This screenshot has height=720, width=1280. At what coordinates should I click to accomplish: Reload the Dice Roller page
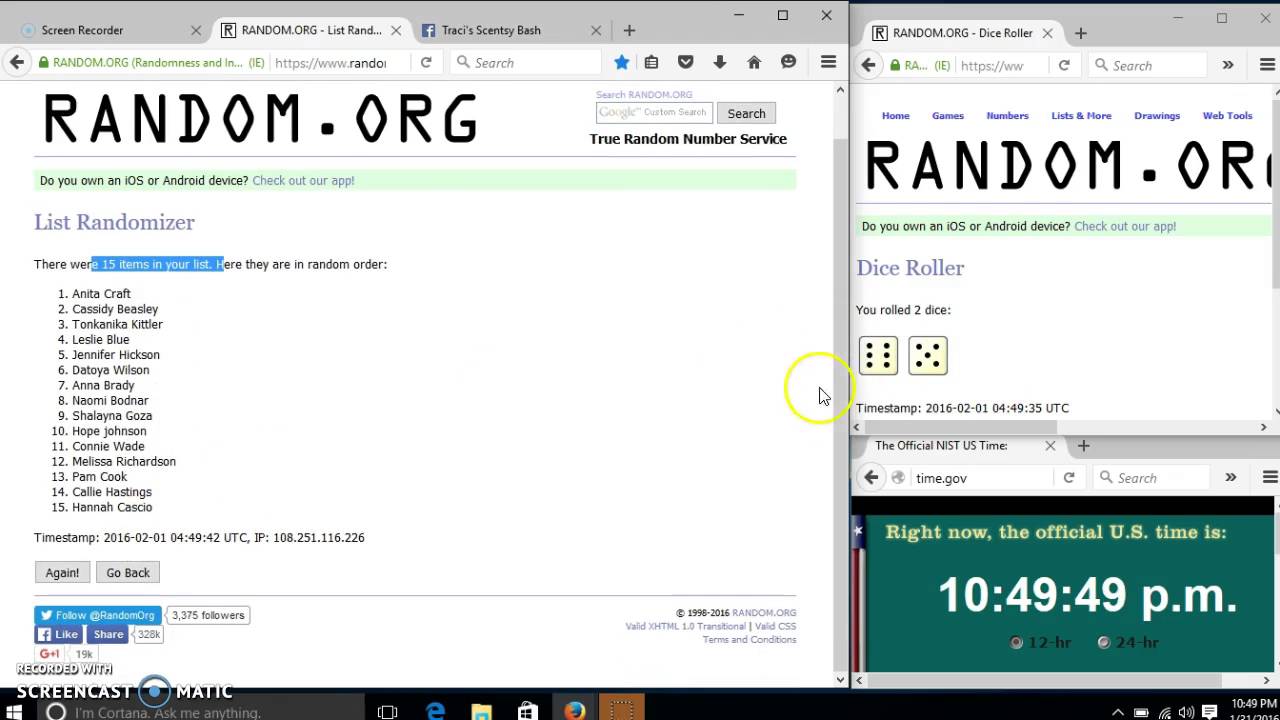1064,65
